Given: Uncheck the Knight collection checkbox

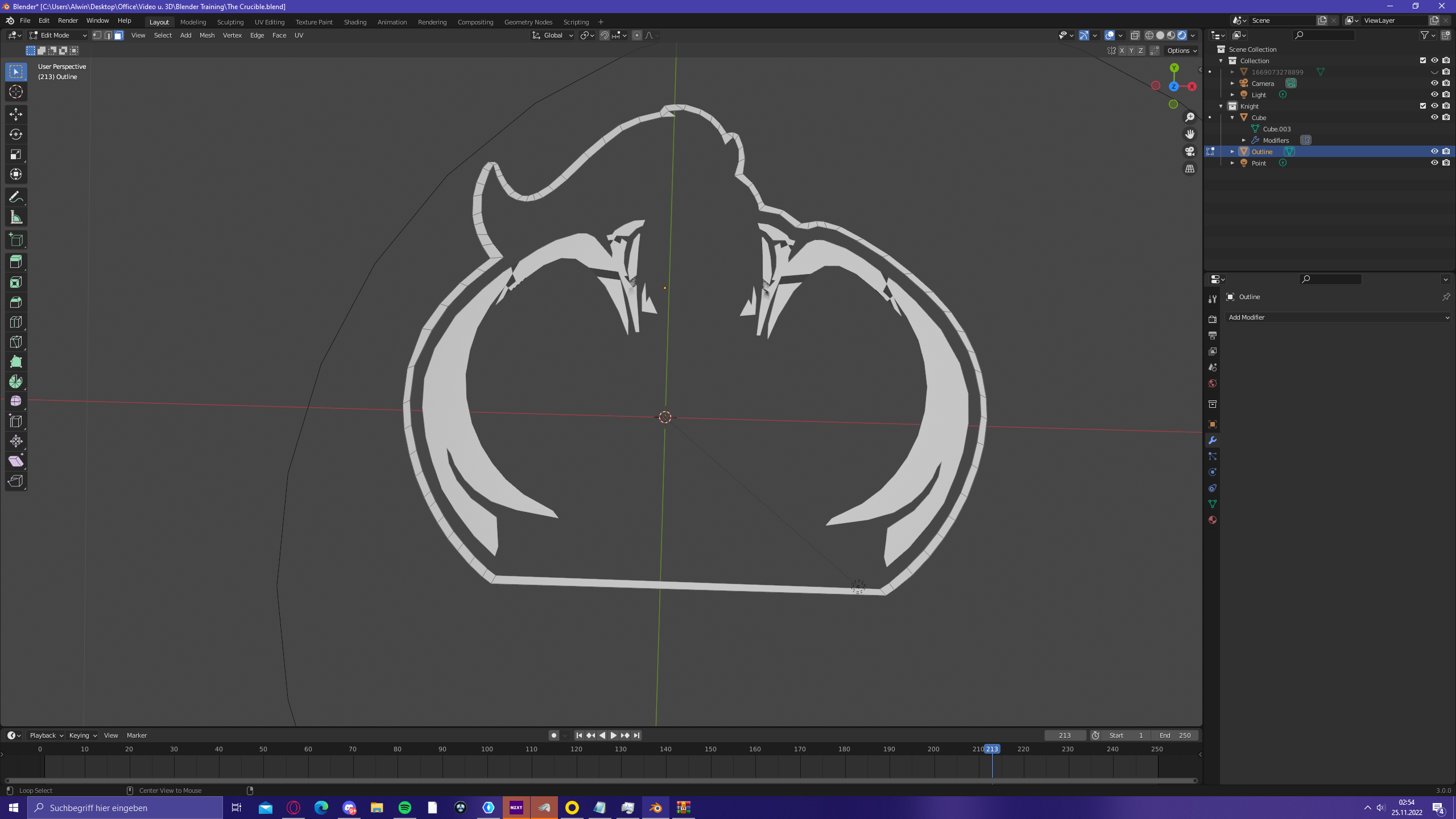Looking at the screenshot, I should 1423,106.
